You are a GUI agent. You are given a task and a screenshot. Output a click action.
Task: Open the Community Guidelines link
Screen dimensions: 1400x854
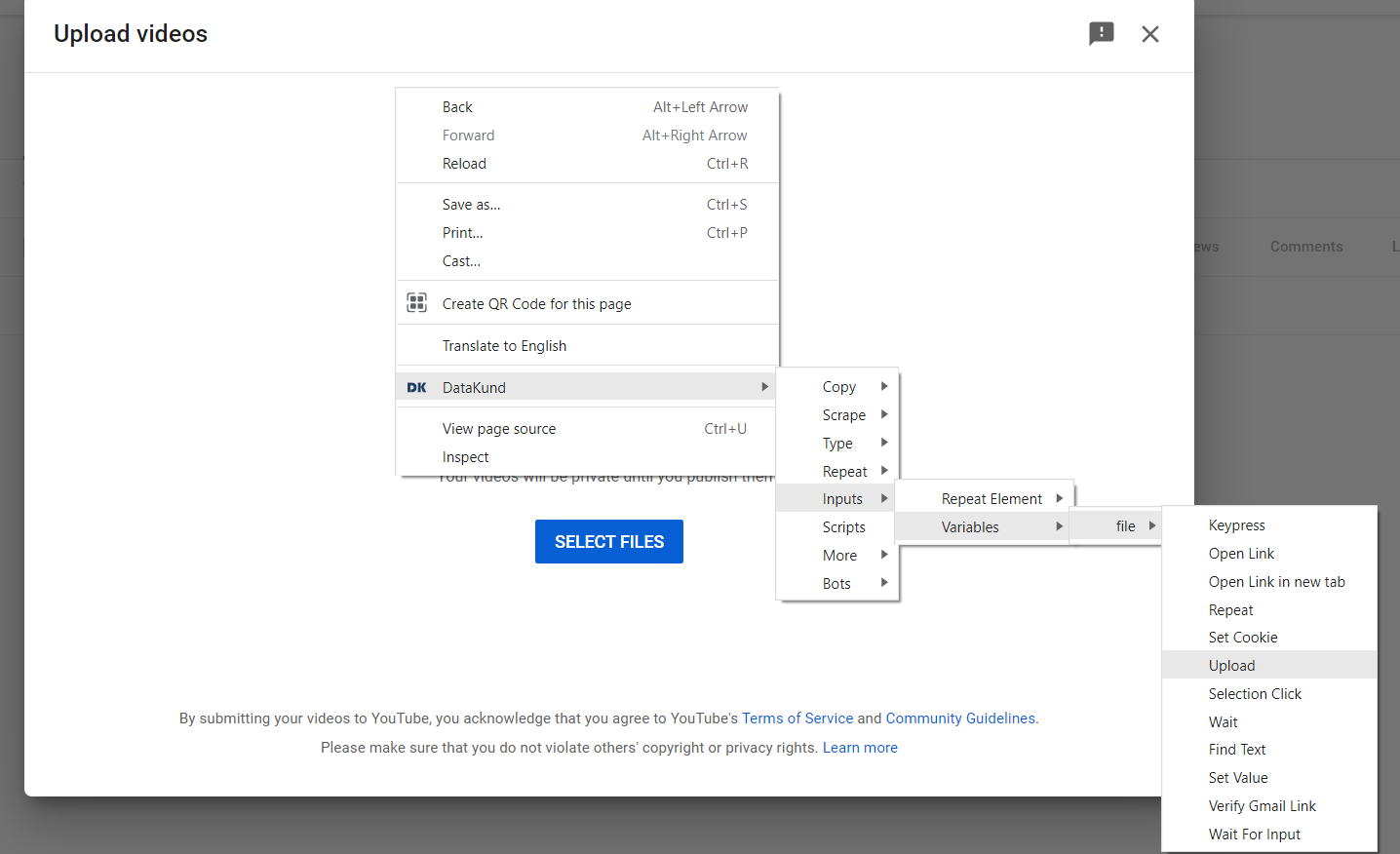[x=960, y=718]
